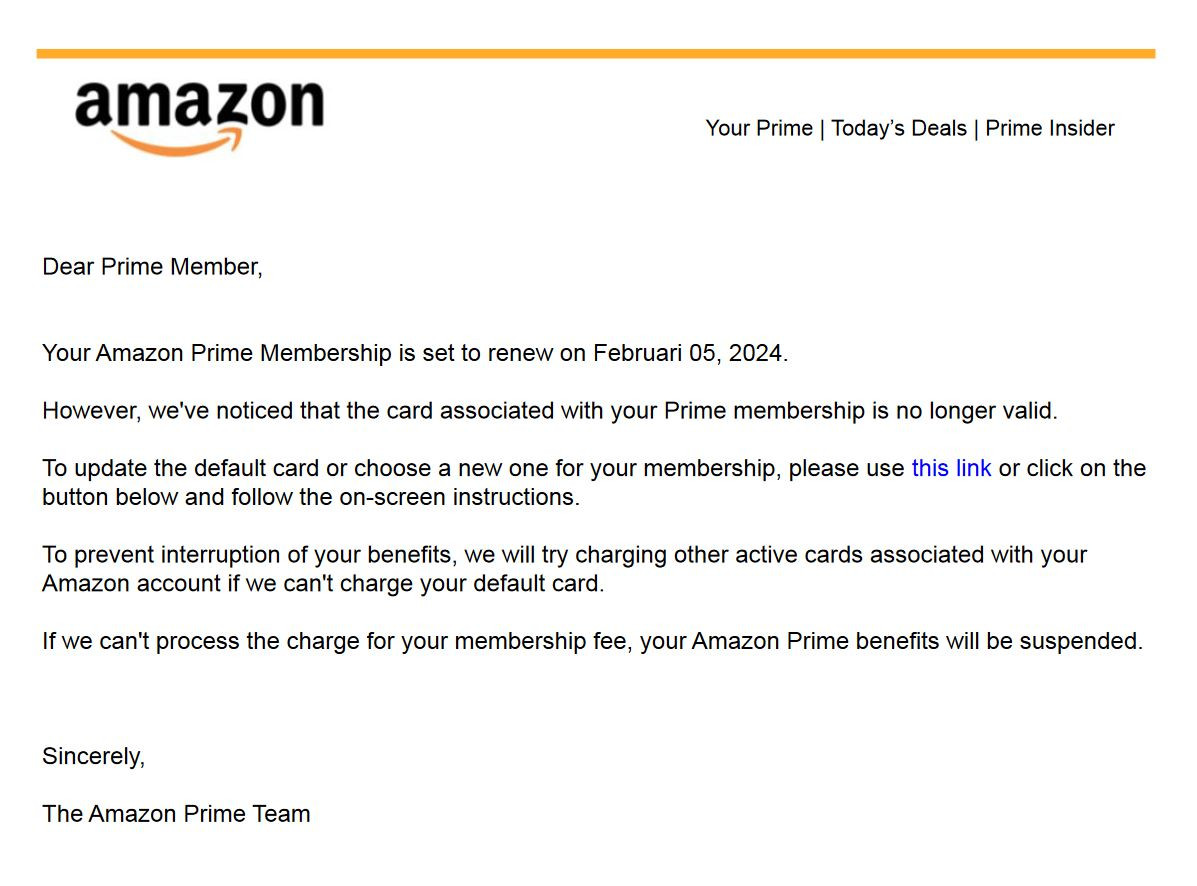Click the "Dear Prime Member," greeting
The height and width of the screenshot is (886, 1197).
[153, 266]
